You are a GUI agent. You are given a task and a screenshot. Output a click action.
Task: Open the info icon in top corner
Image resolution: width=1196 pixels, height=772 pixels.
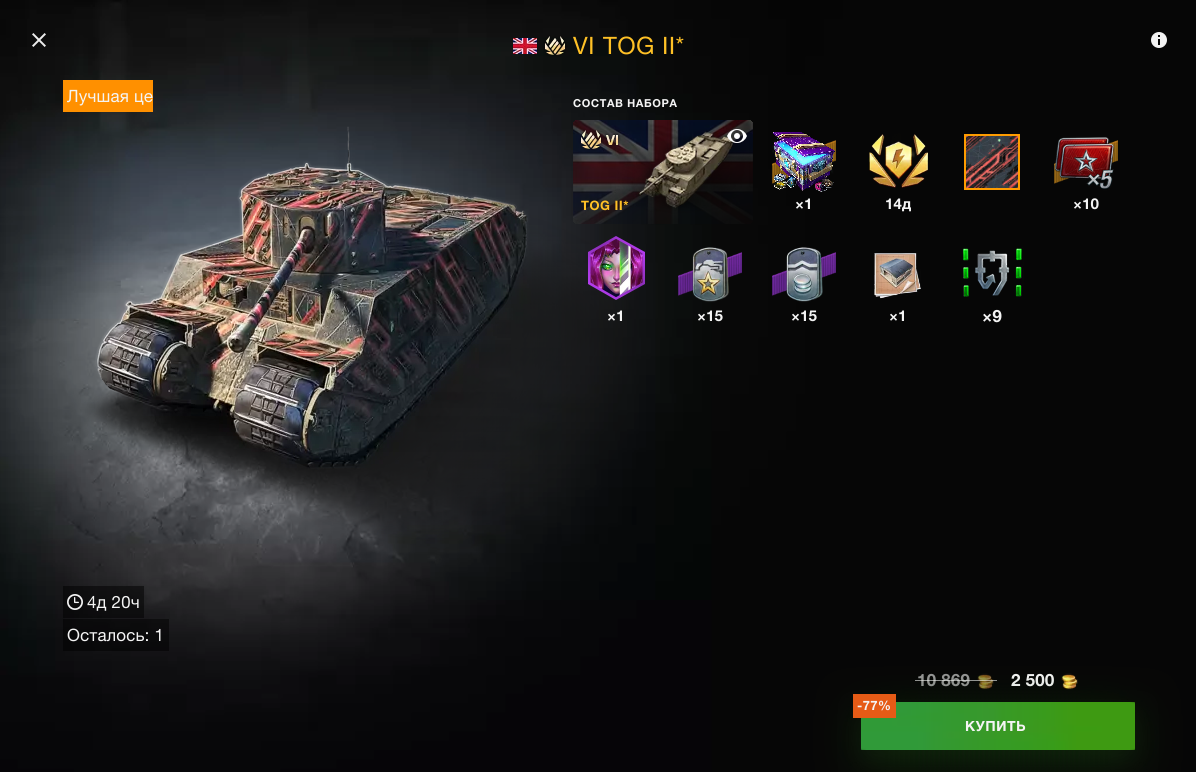(x=1158, y=40)
